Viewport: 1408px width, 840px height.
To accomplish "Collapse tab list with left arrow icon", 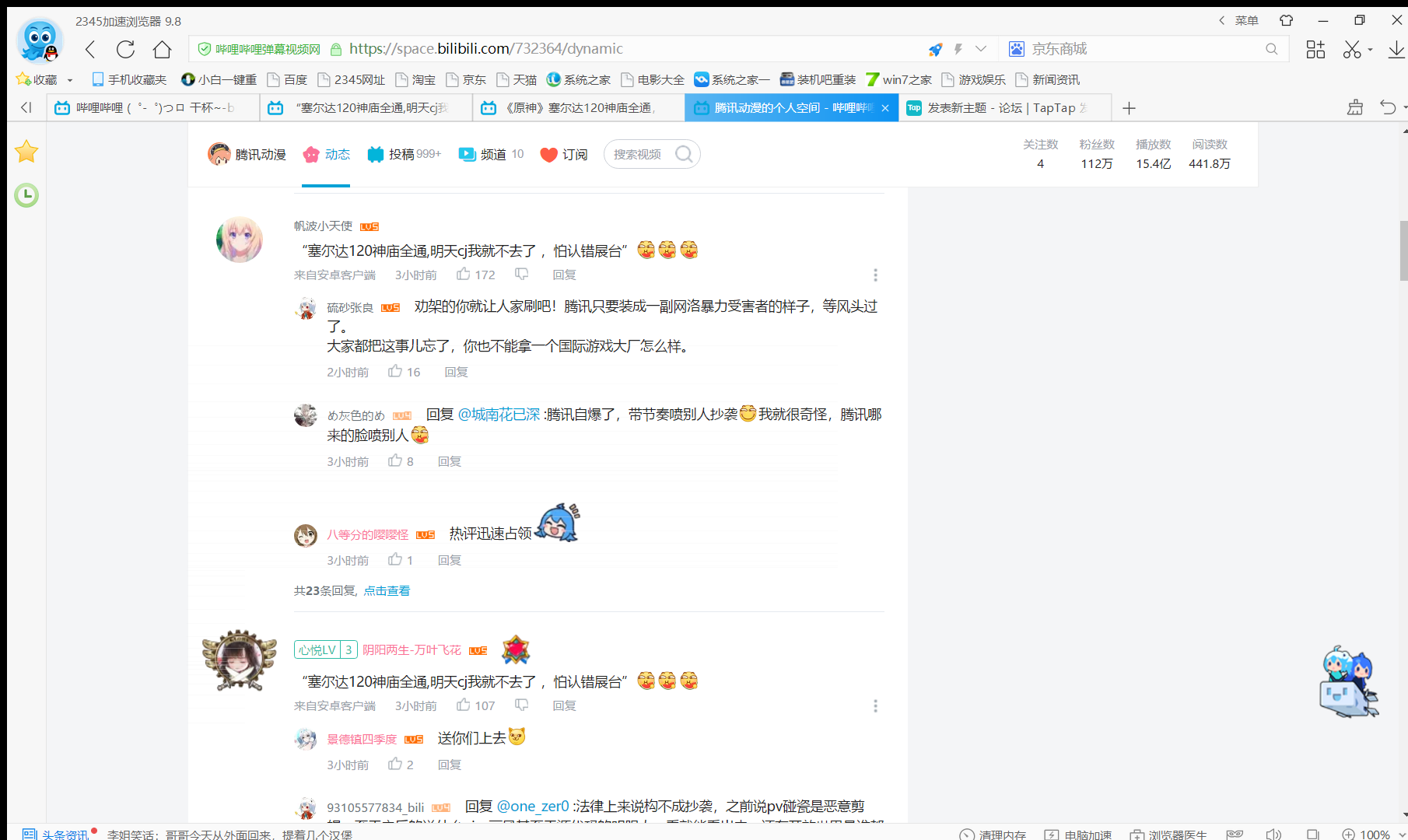I will click(26, 107).
